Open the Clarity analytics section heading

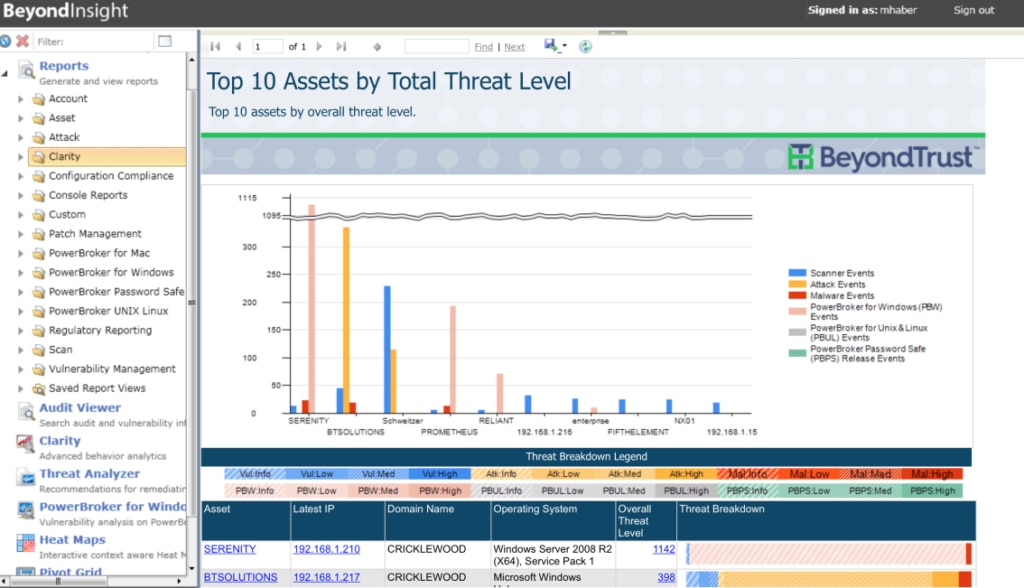click(x=59, y=441)
